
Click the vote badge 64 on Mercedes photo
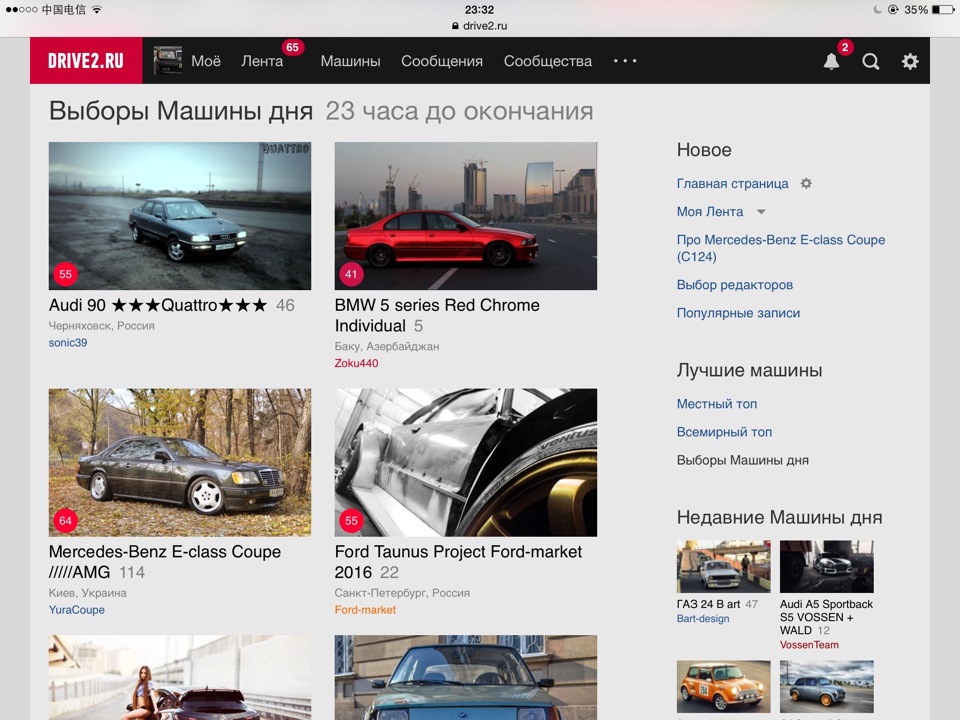point(66,521)
